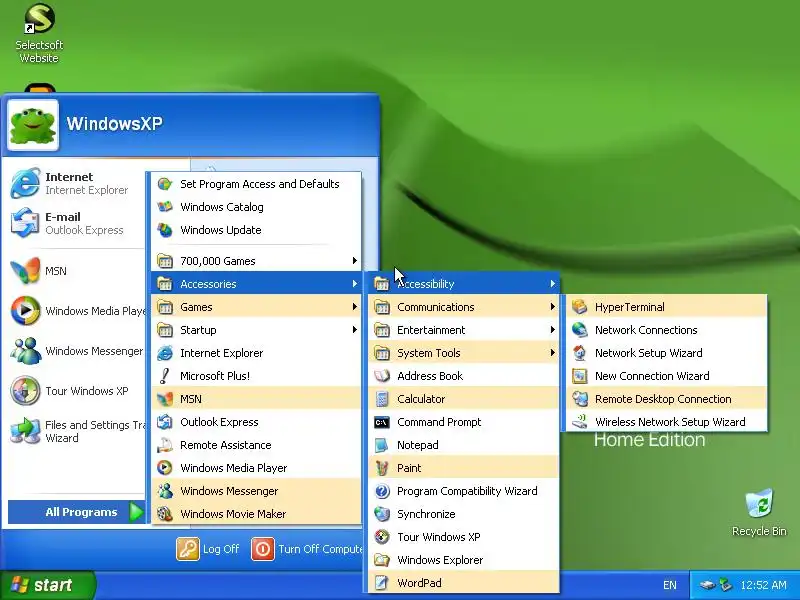The image size is (800, 600).
Task: Open the Address Book icon
Action: [382, 376]
